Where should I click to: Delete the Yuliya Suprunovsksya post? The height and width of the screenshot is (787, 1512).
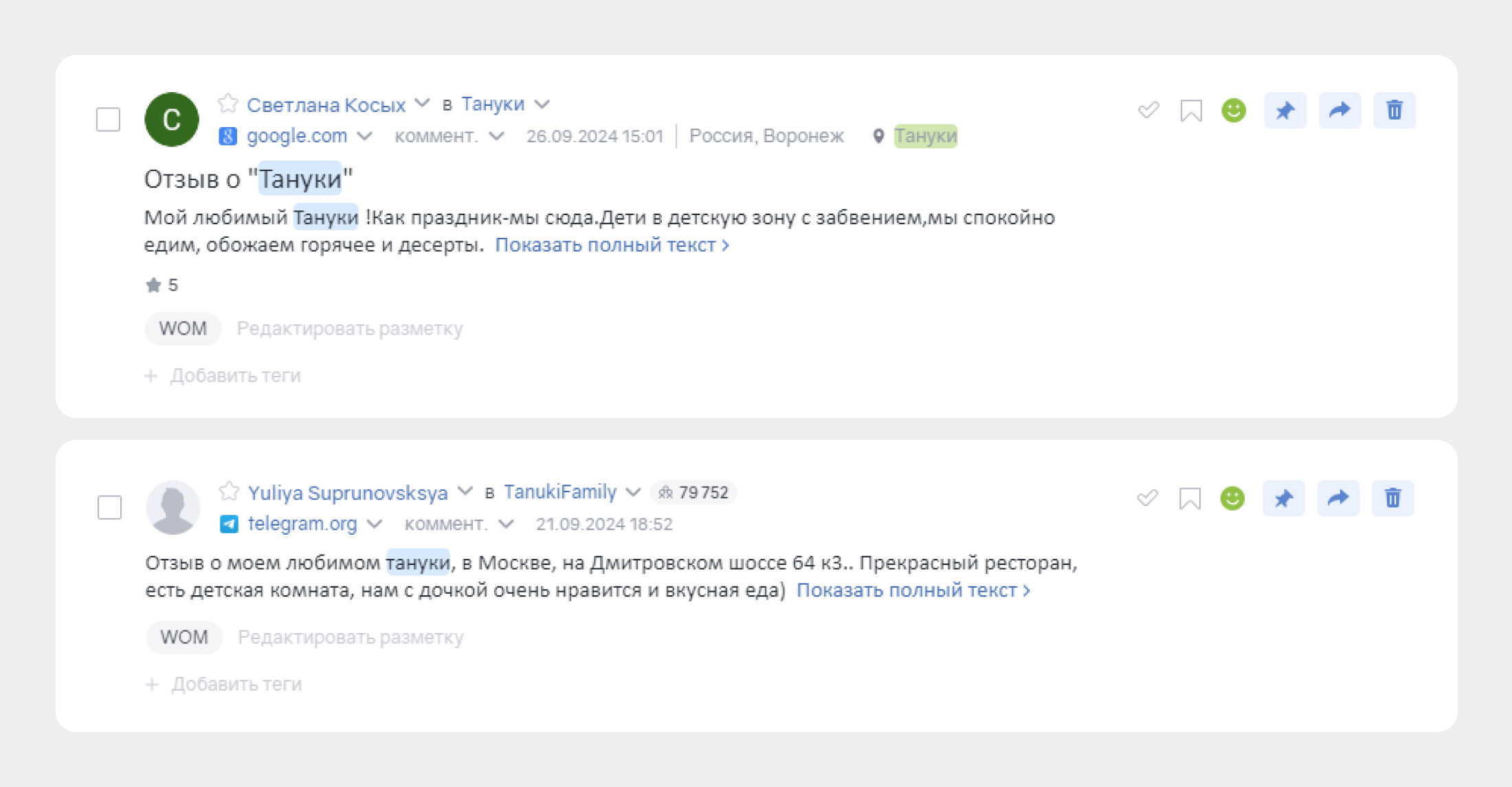pos(1393,498)
